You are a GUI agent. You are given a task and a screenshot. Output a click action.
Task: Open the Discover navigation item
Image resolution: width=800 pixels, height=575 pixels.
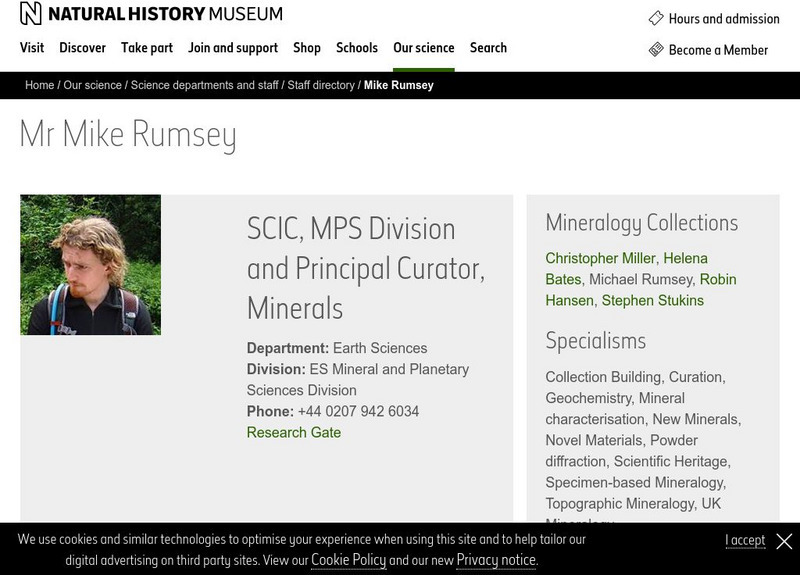82,48
